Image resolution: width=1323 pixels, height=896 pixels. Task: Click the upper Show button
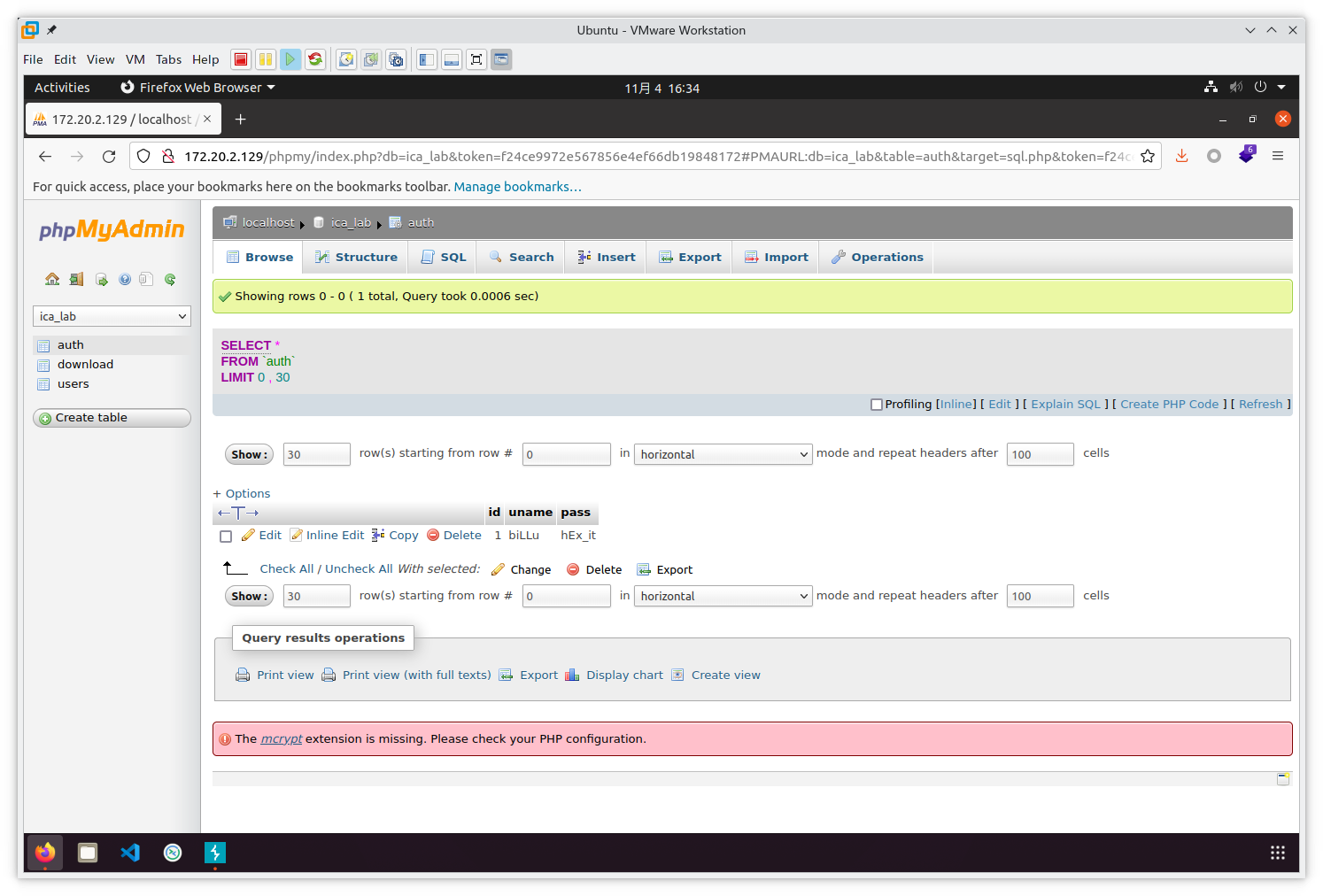pos(249,454)
